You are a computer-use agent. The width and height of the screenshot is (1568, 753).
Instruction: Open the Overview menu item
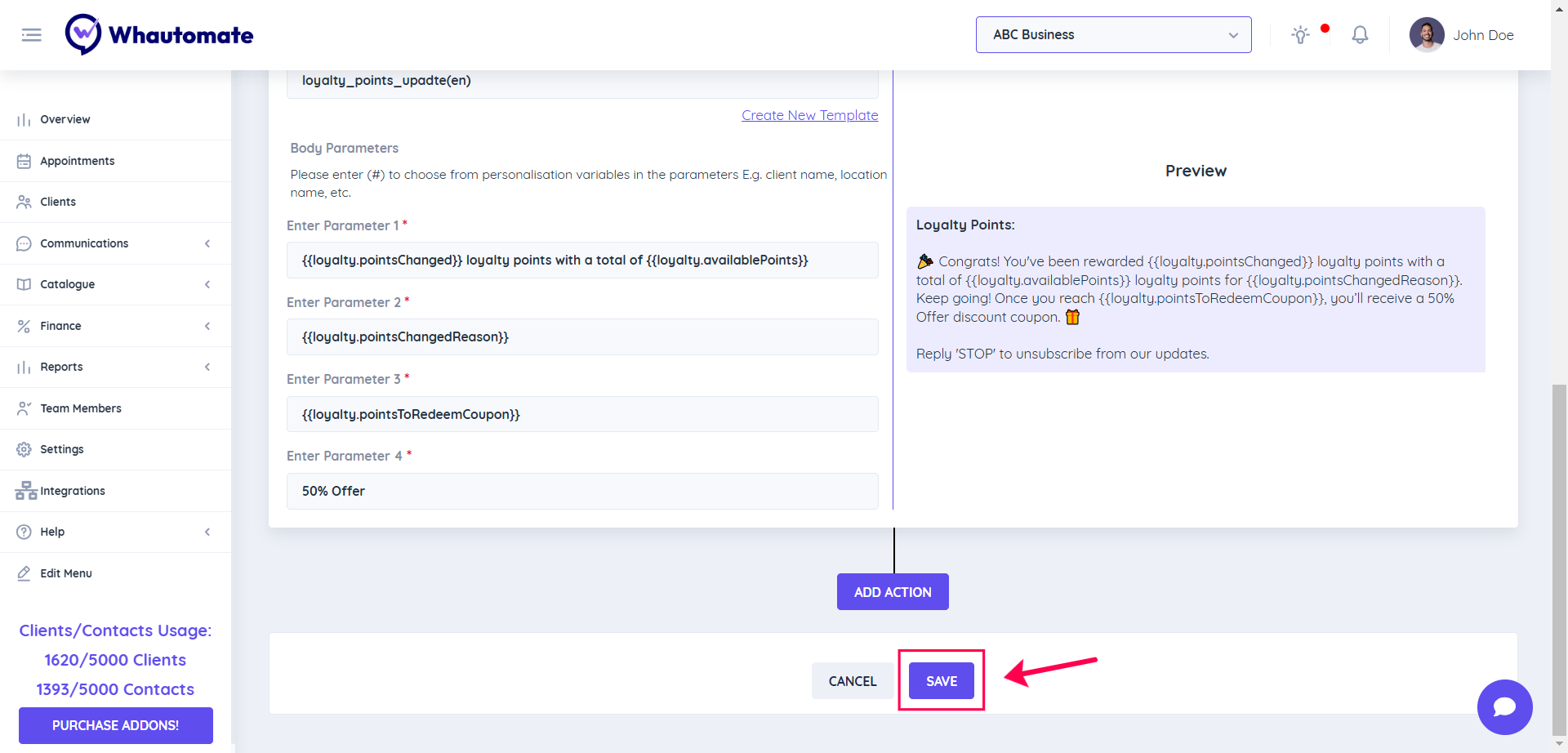coord(65,119)
